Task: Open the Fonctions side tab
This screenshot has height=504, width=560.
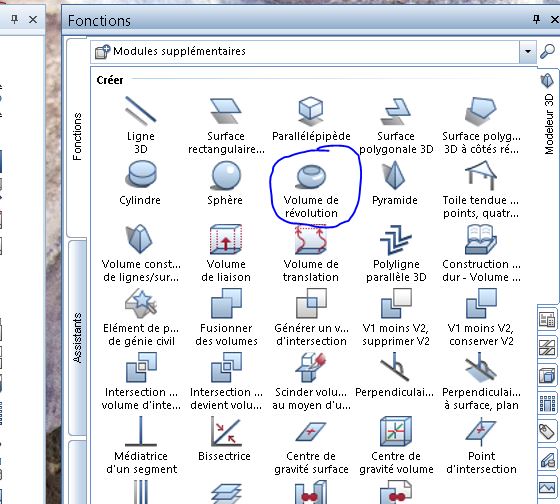Action: [77, 136]
